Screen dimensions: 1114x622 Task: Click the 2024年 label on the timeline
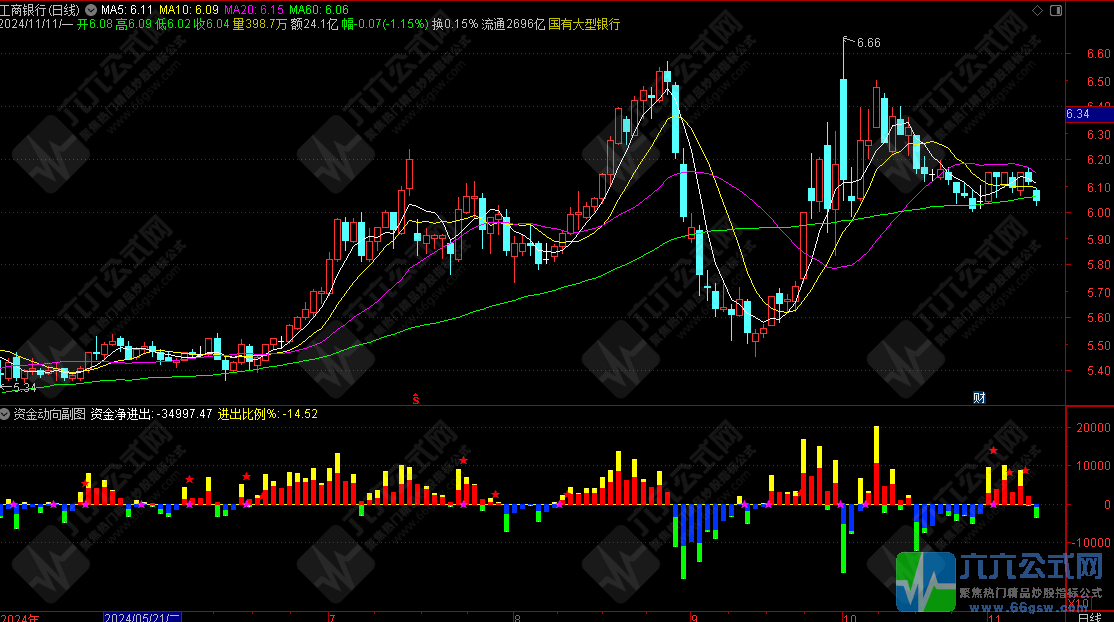tap(20, 617)
